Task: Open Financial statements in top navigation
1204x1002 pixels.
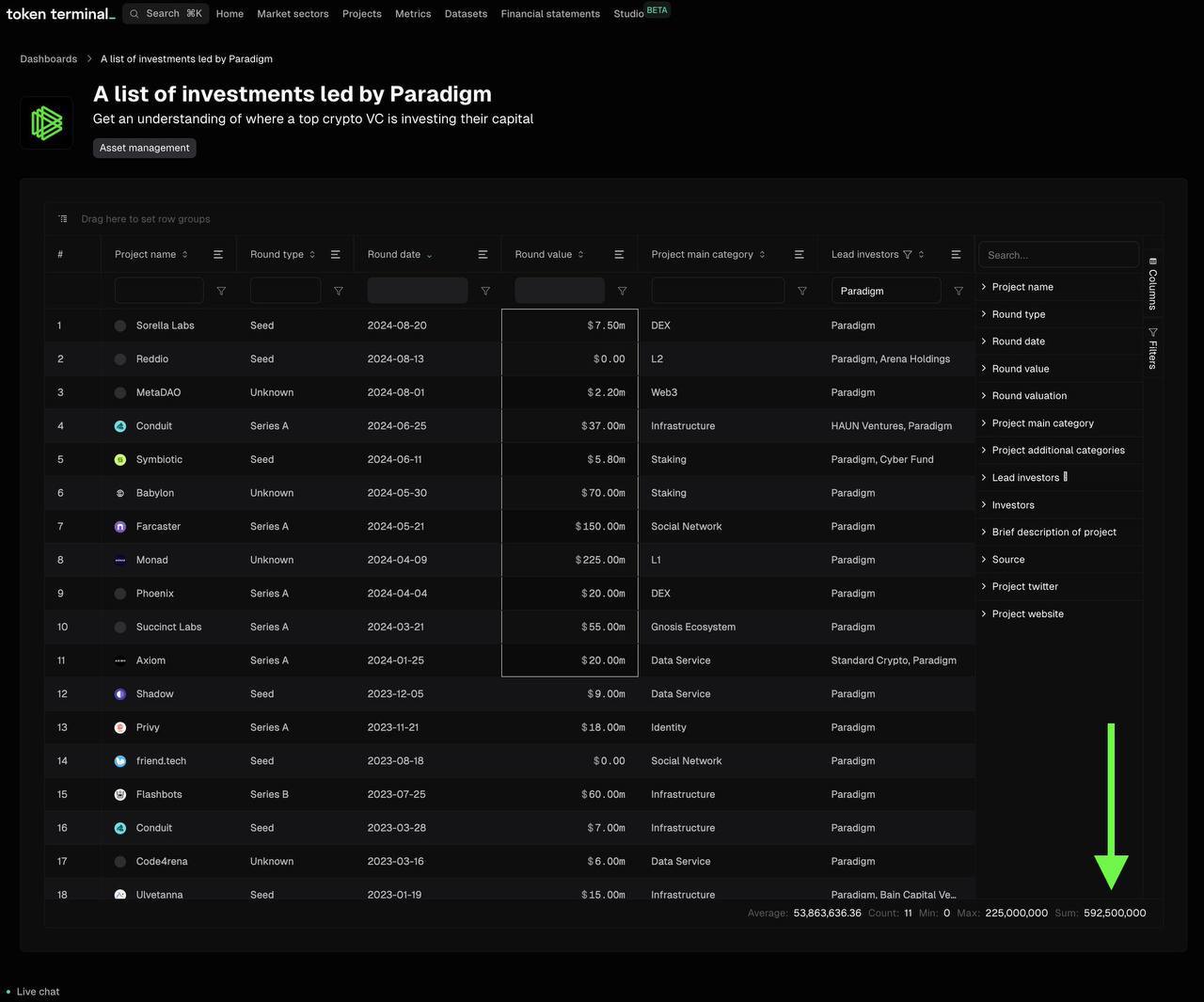Action: click(x=550, y=14)
